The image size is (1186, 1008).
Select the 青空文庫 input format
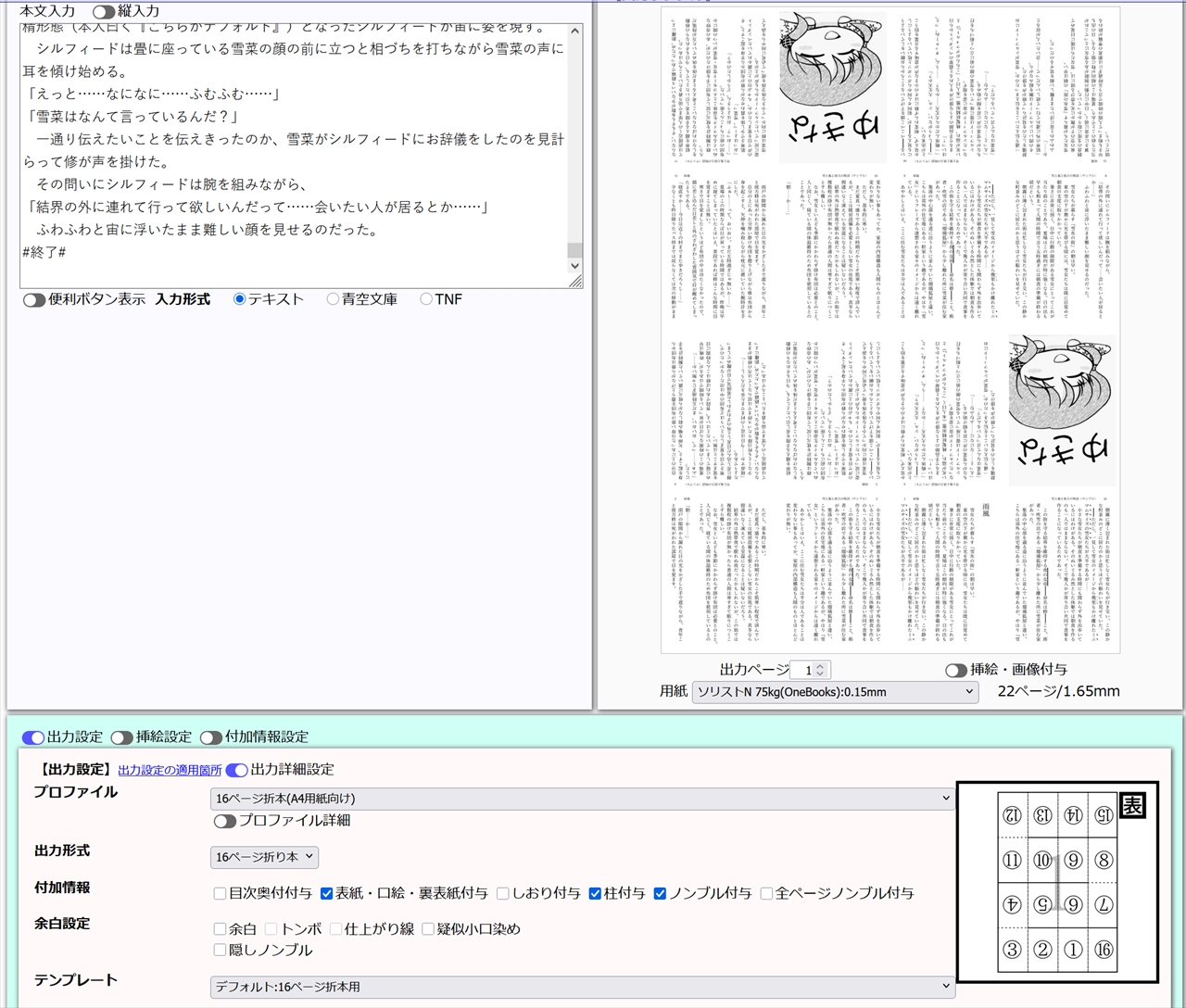(332, 298)
